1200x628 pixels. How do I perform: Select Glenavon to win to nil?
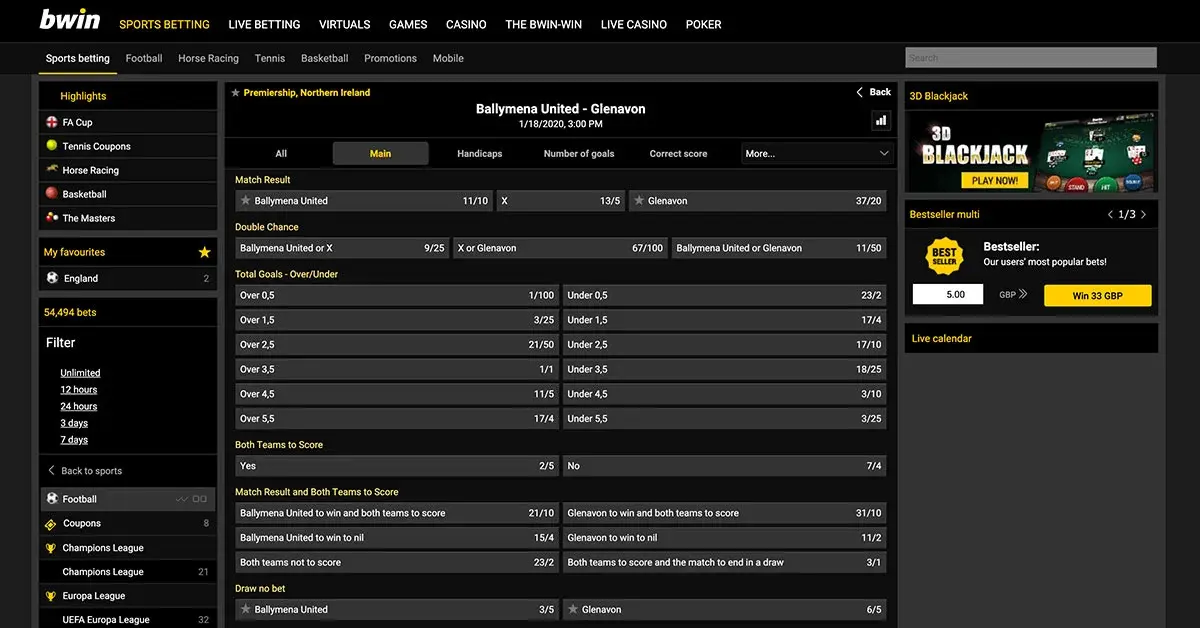[725, 538]
